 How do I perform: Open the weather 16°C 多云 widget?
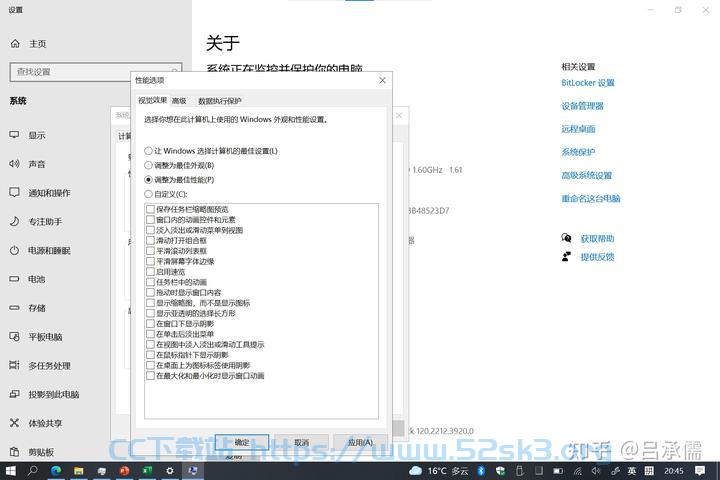point(439,471)
